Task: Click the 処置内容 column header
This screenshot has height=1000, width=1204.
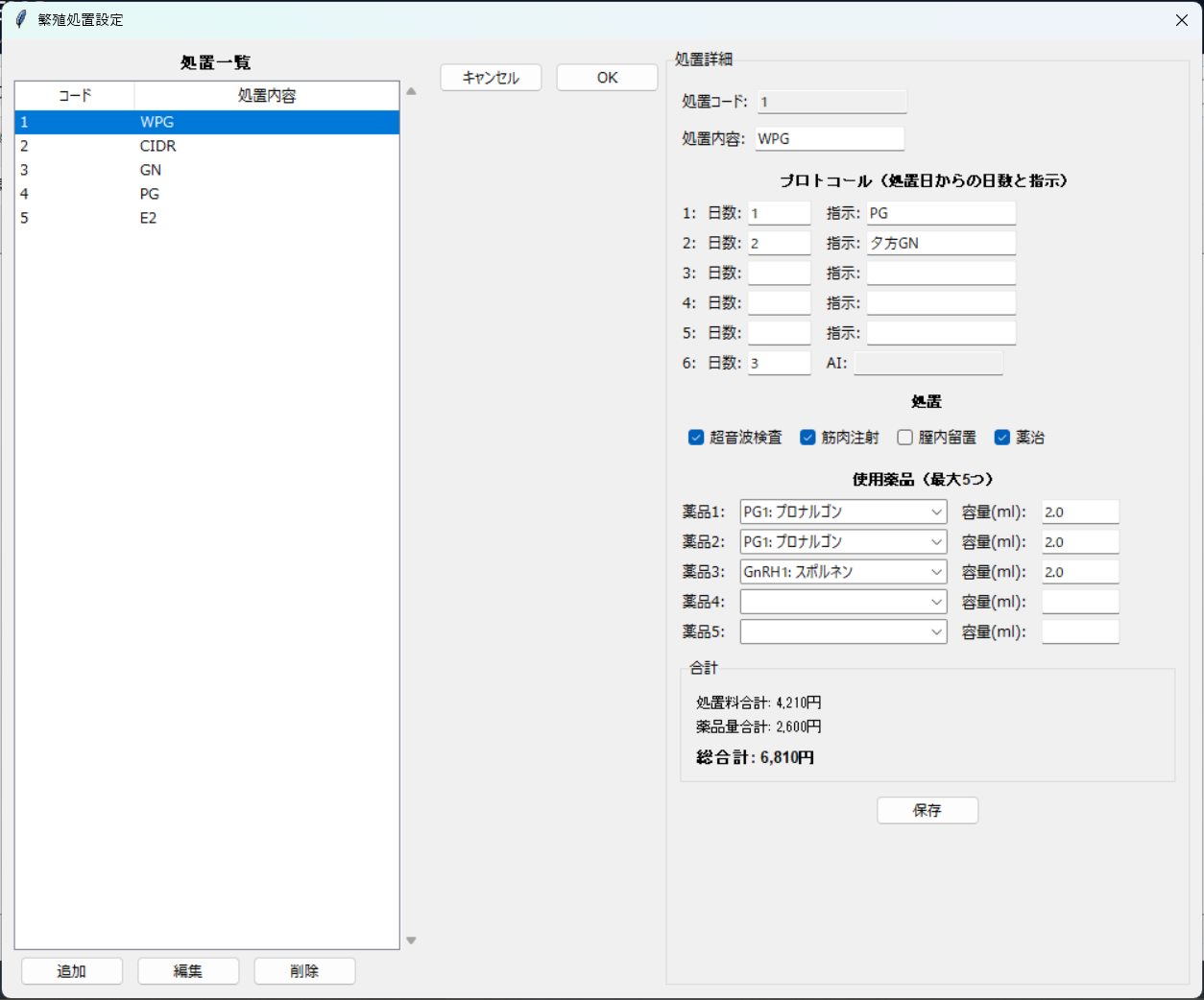Action: (x=267, y=96)
